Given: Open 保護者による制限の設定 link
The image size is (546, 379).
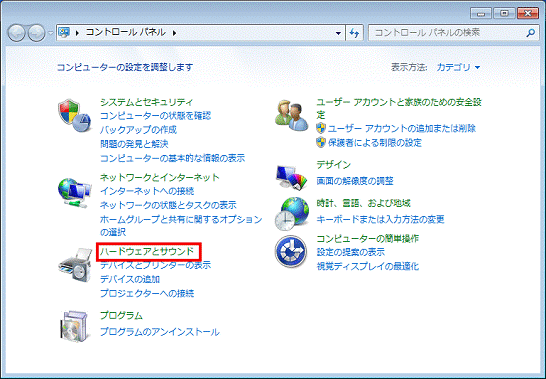Looking at the screenshot, I should pyautogui.click(x=375, y=143).
